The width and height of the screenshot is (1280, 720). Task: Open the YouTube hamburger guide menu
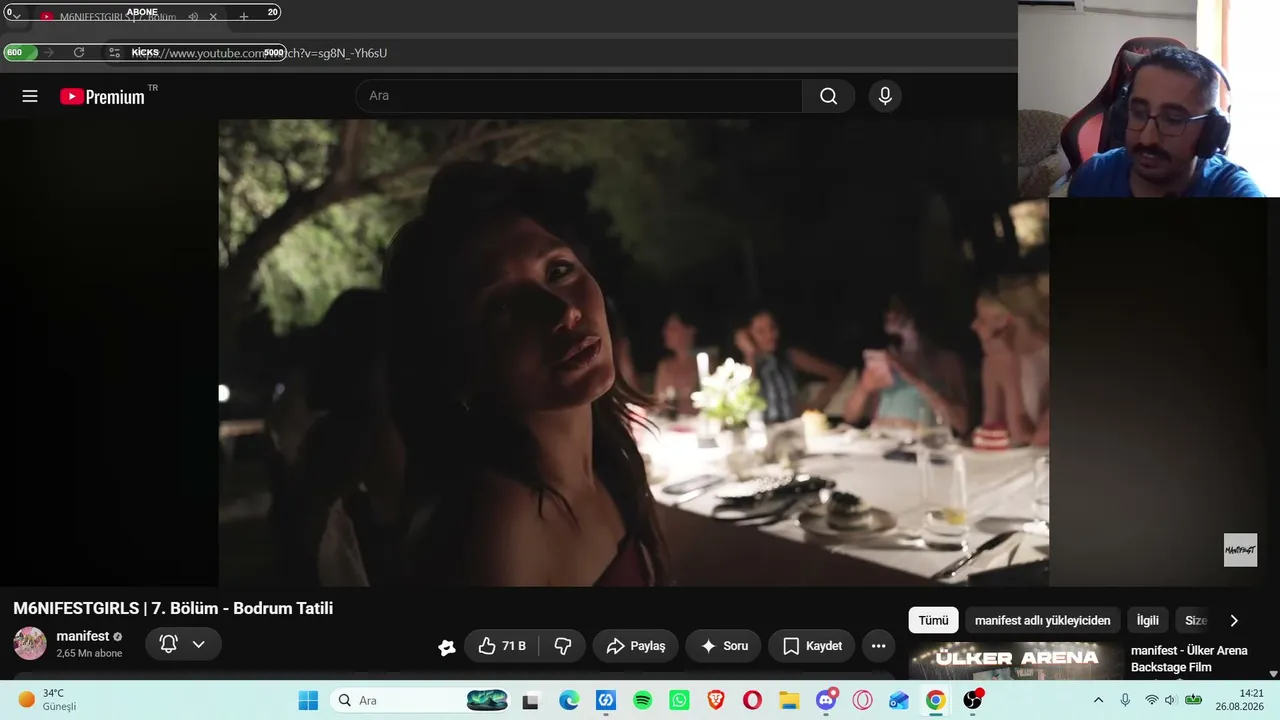coord(30,96)
